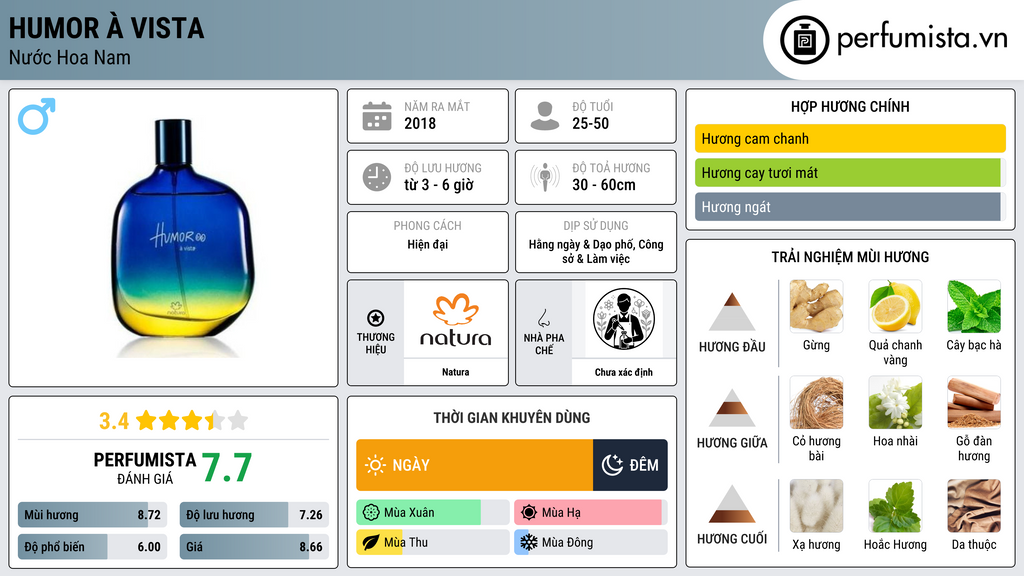The height and width of the screenshot is (576, 1024).
Task: Click the snowflake icon next to Mùa Đông
Action: (x=529, y=542)
